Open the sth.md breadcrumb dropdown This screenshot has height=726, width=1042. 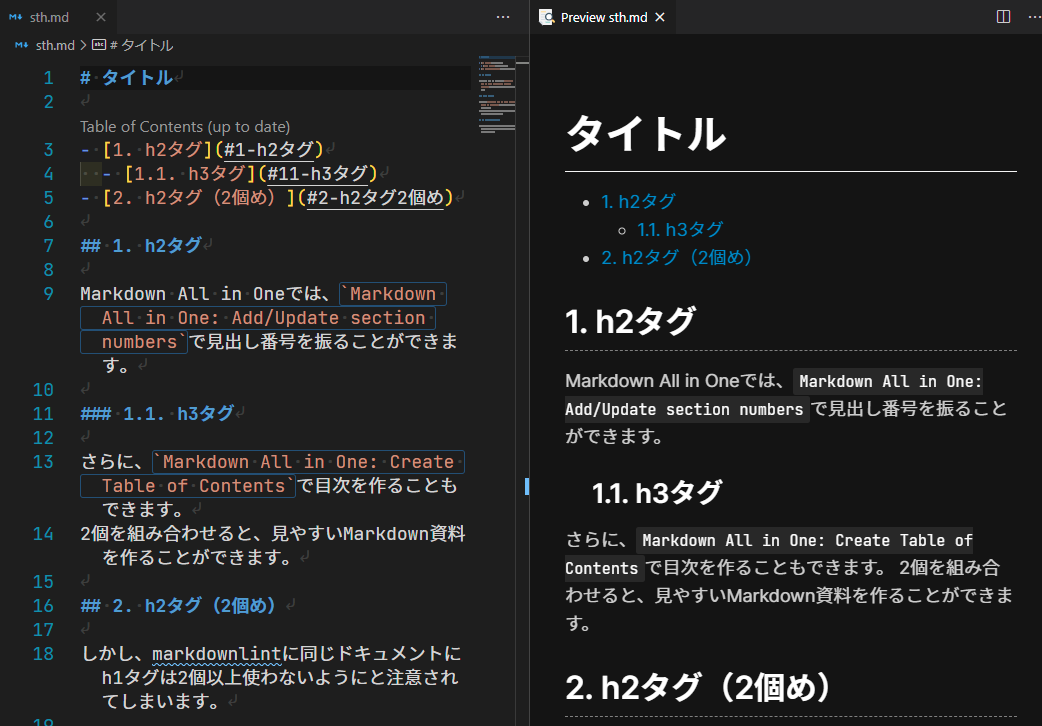(x=56, y=44)
